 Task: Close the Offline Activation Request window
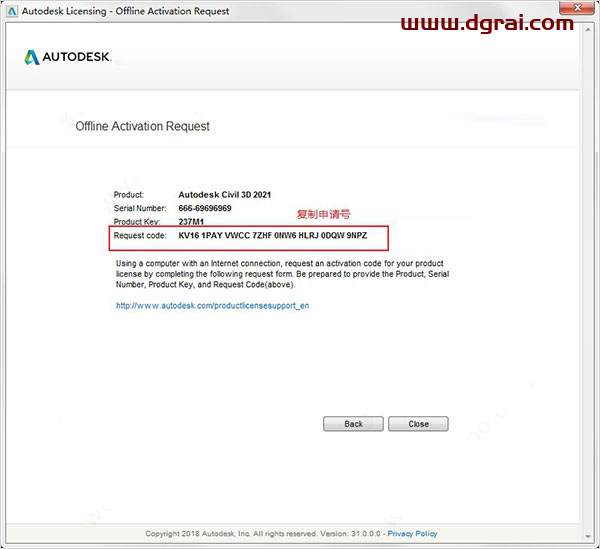(578, 8)
